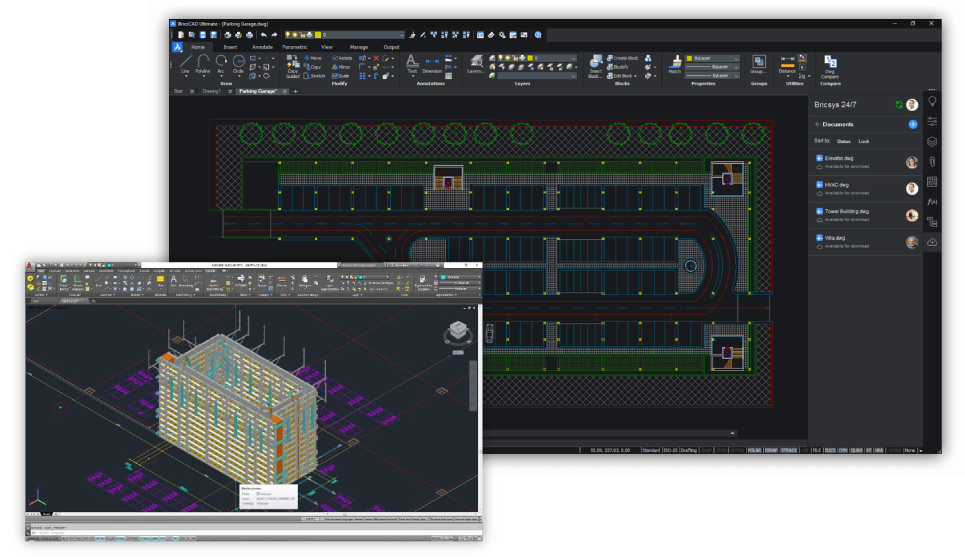Open the Layers panel icon in side strip

[x=932, y=141]
